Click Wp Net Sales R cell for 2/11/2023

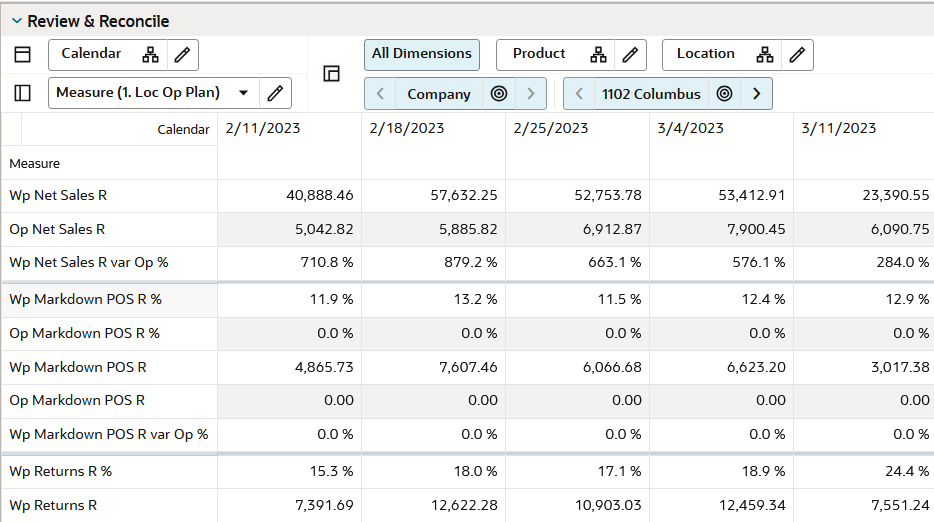(289, 195)
